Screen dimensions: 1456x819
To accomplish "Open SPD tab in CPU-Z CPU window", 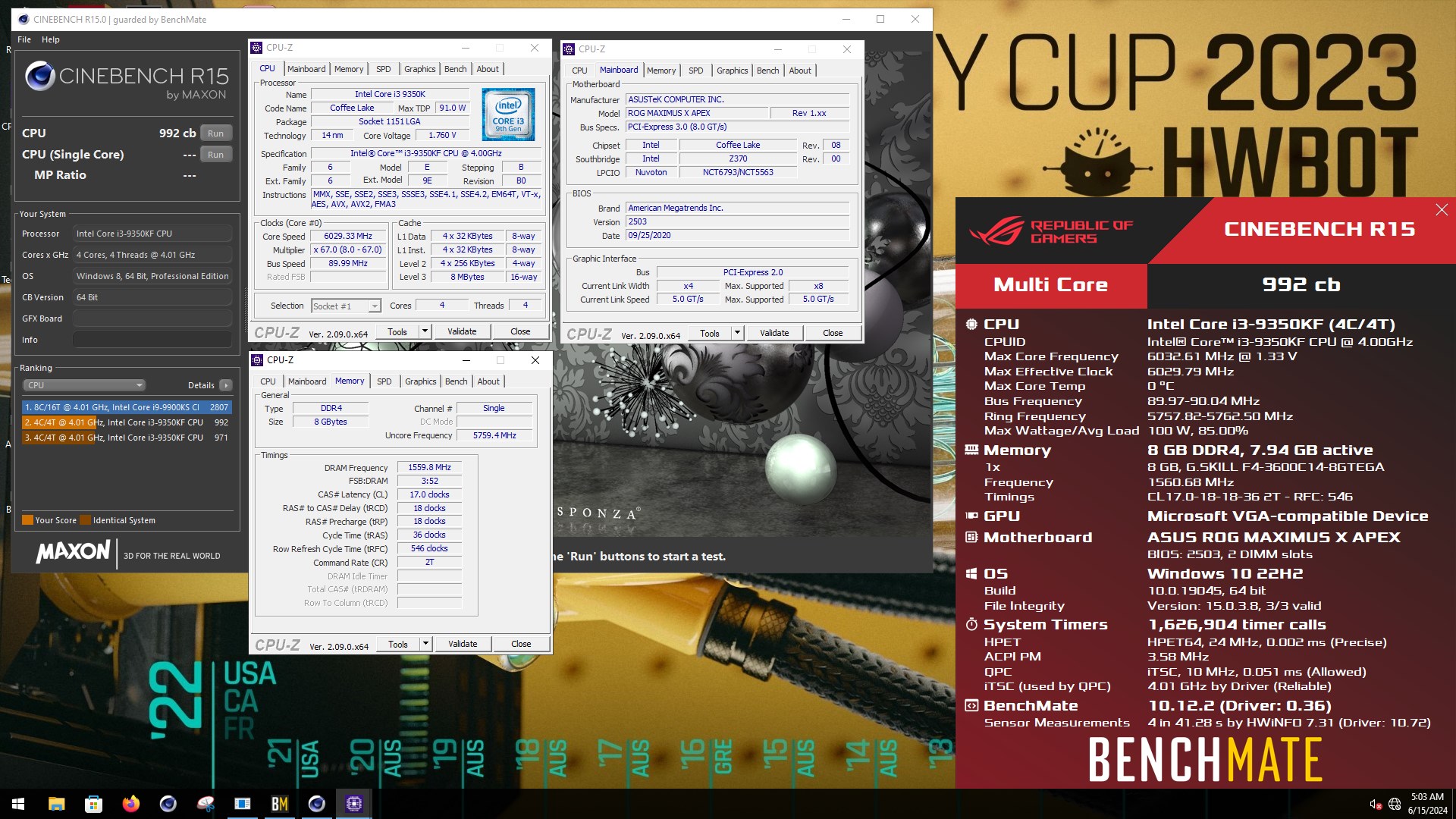I will coord(384,69).
